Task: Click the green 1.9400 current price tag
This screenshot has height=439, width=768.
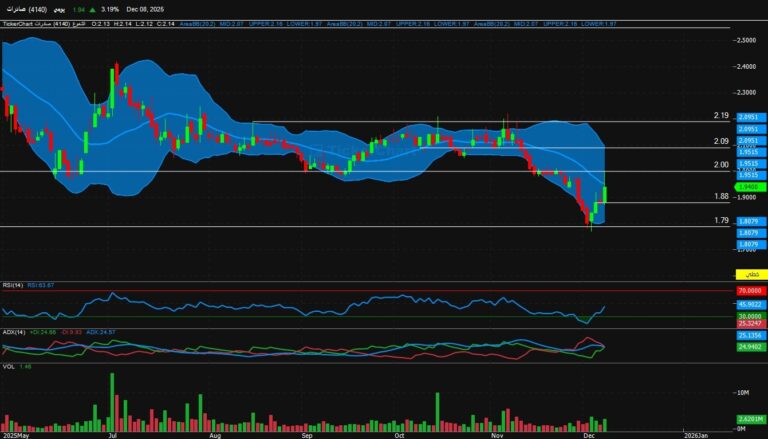Action: 749,187
